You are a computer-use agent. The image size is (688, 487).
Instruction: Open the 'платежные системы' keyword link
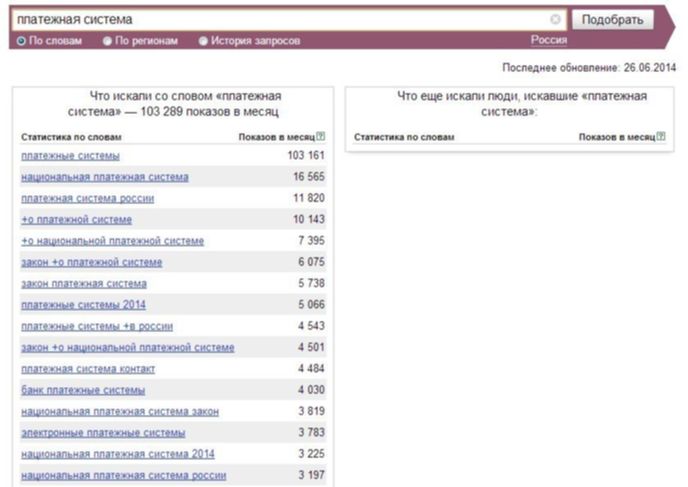70,156
